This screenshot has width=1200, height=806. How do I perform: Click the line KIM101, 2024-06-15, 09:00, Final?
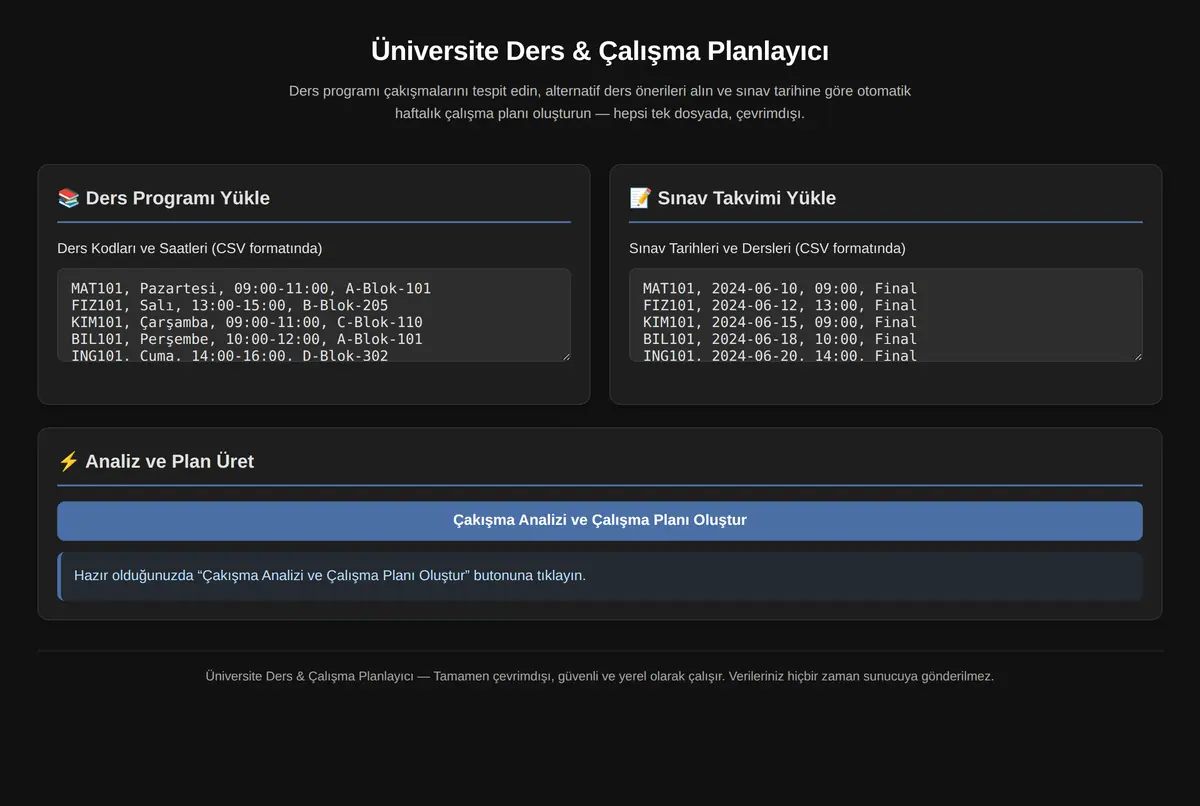click(x=780, y=322)
